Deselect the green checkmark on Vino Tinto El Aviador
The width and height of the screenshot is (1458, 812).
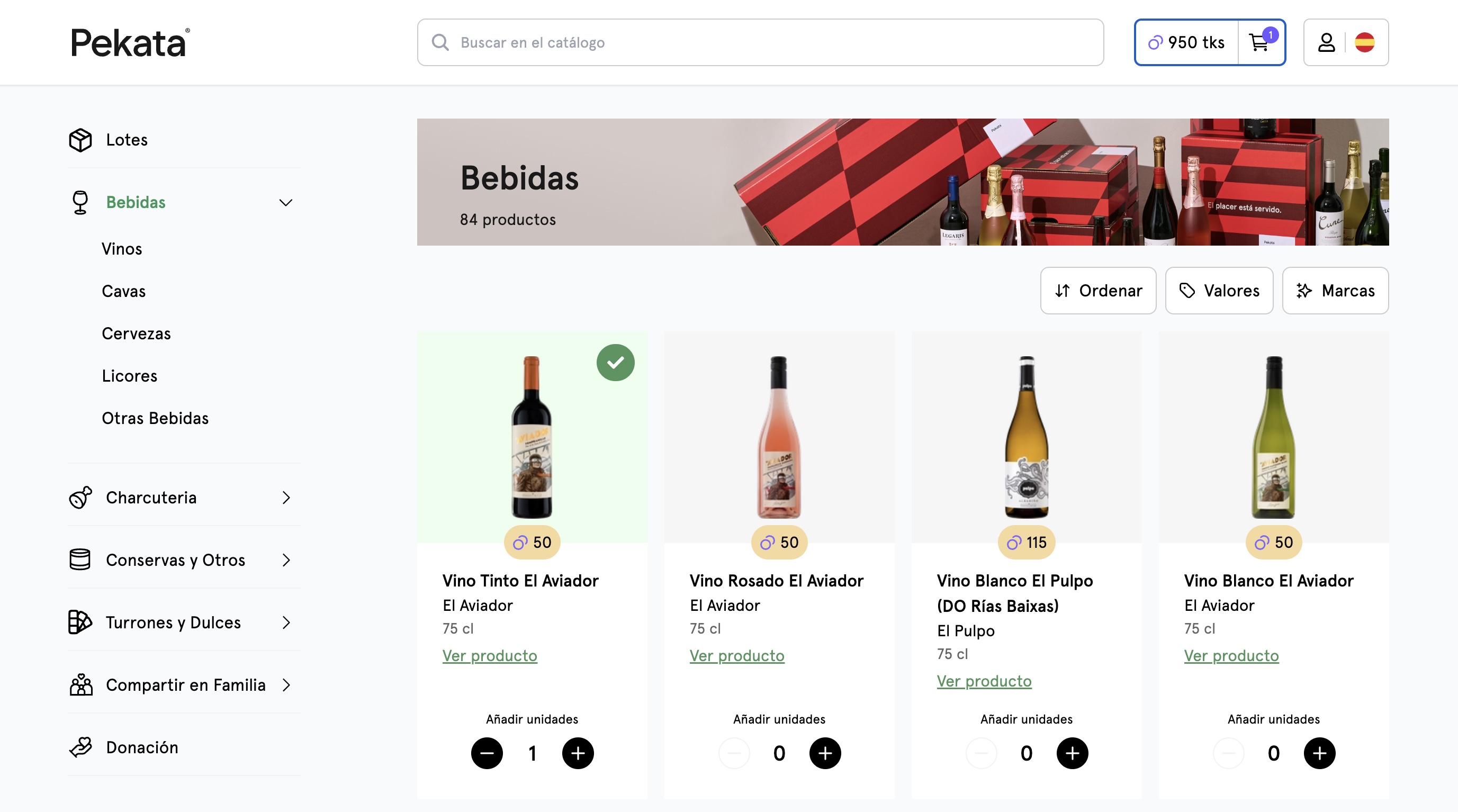pos(615,362)
